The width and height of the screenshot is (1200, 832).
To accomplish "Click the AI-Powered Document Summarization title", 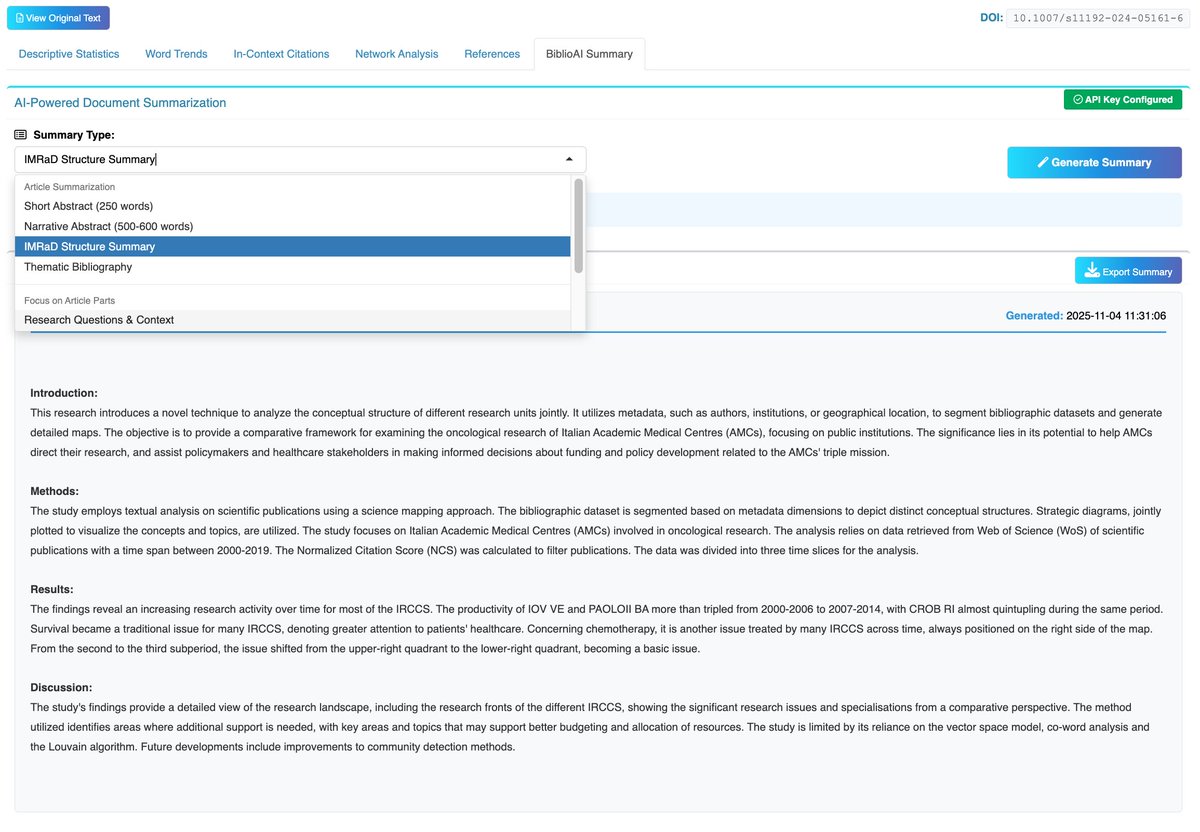I will [x=120, y=102].
